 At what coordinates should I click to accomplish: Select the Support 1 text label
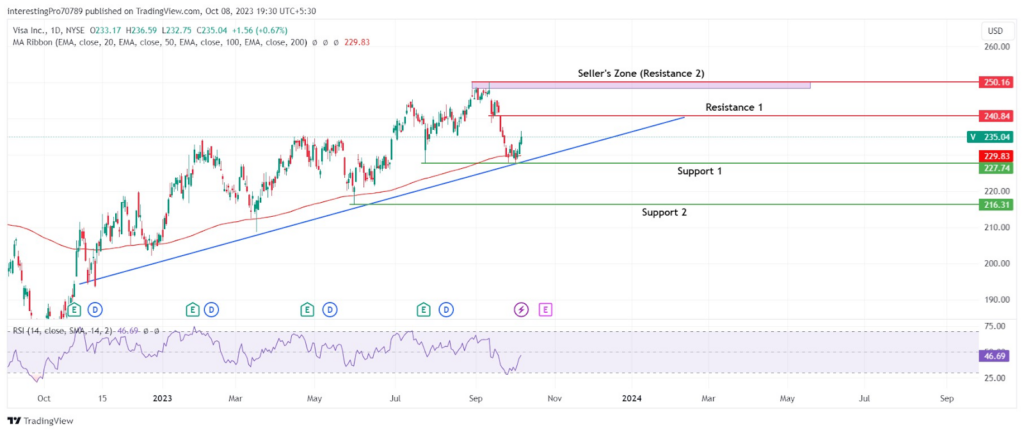click(699, 171)
